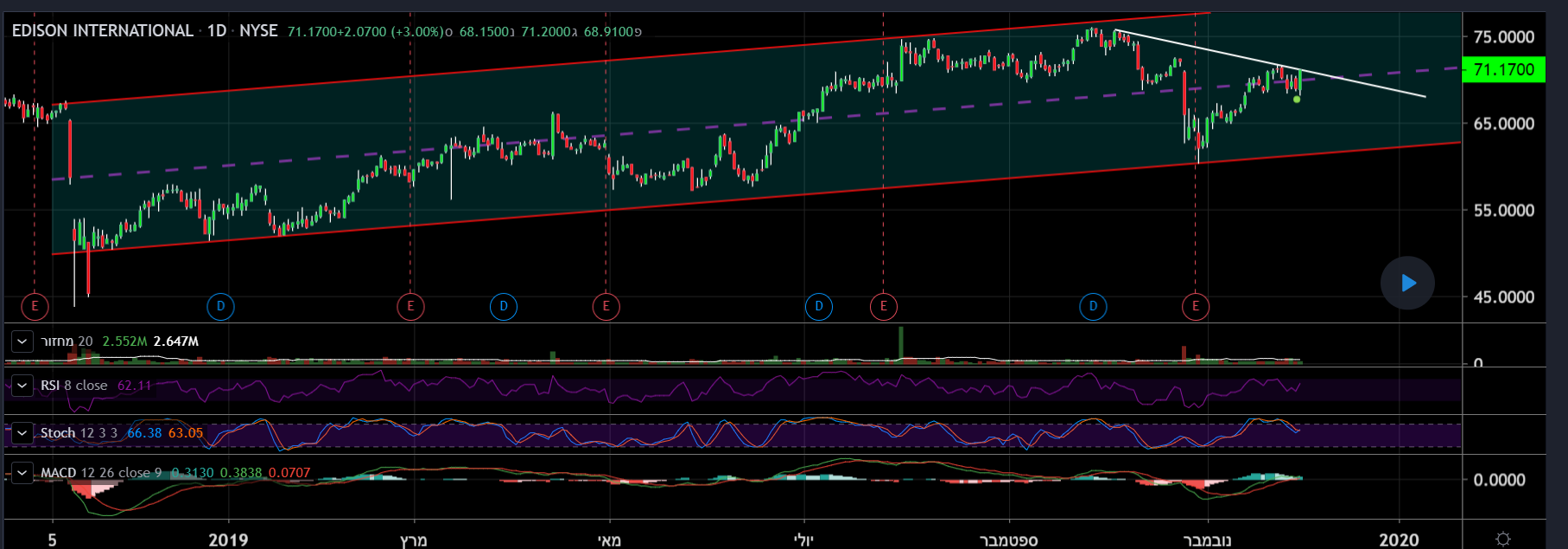This screenshot has width=1568, height=549.
Task: Click the EDISON INTERNATIONAL symbol title
Action: coord(102,31)
